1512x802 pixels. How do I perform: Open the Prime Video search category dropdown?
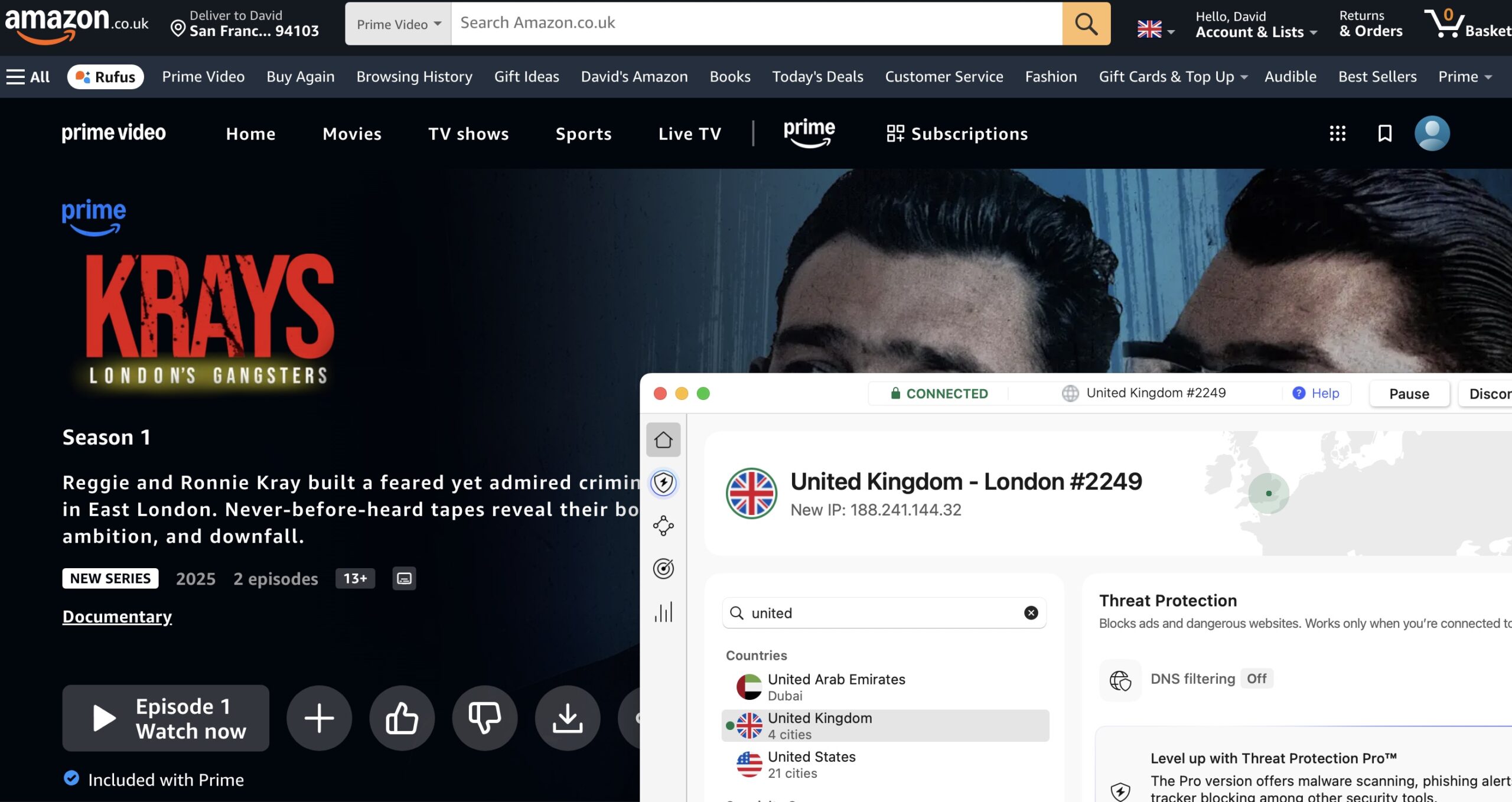click(x=399, y=24)
